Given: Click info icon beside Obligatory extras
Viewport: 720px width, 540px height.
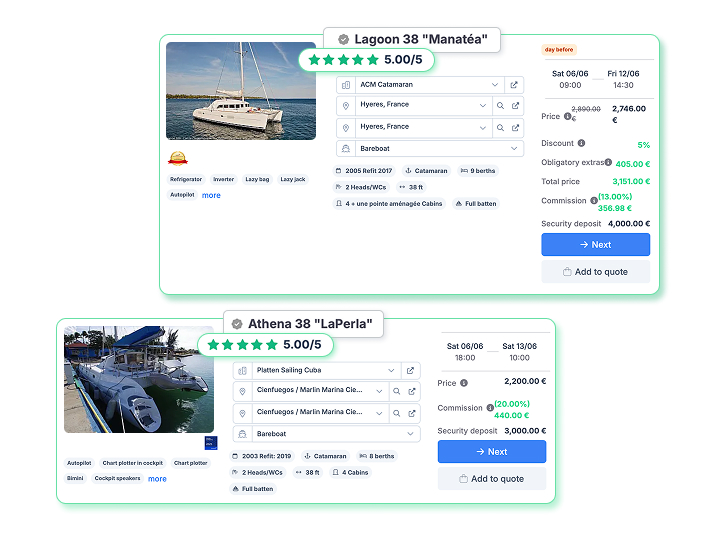Looking at the screenshot, I should (607, 162).
